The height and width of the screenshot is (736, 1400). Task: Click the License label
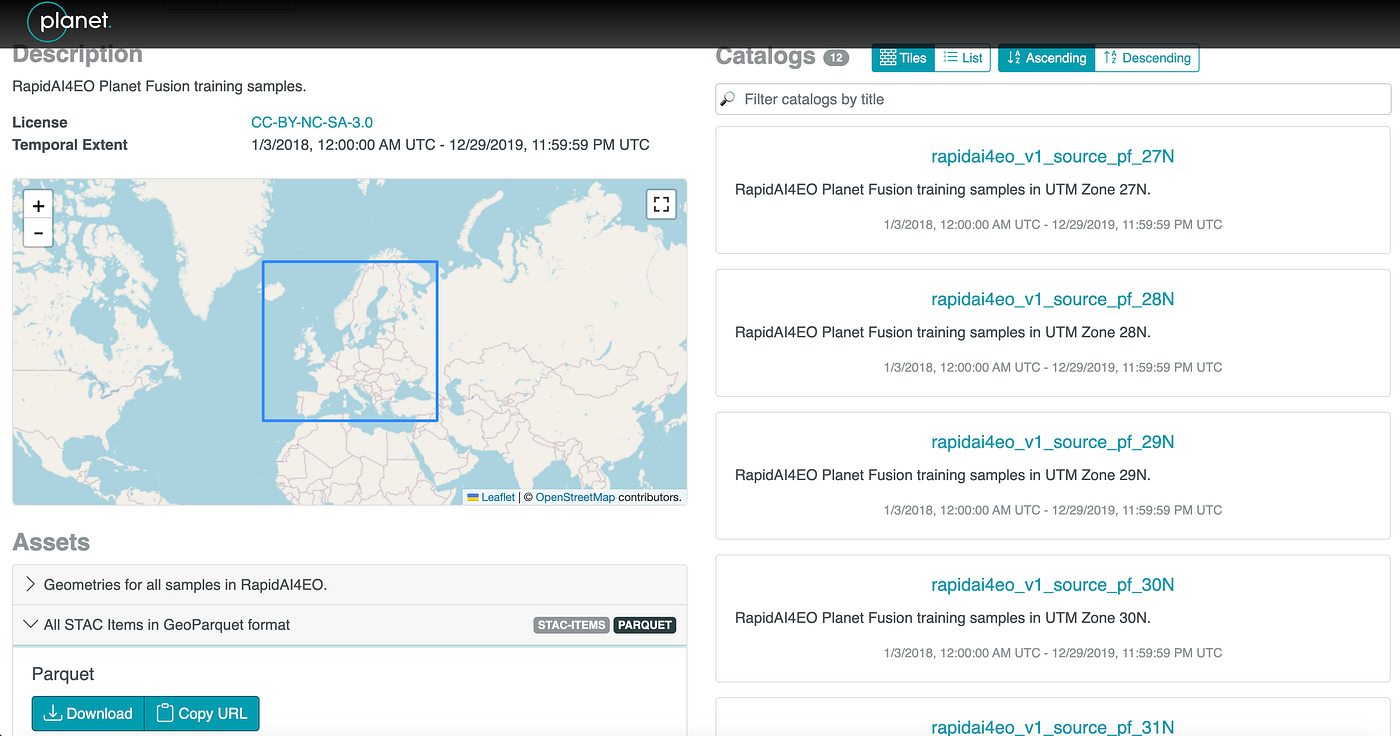40,122
